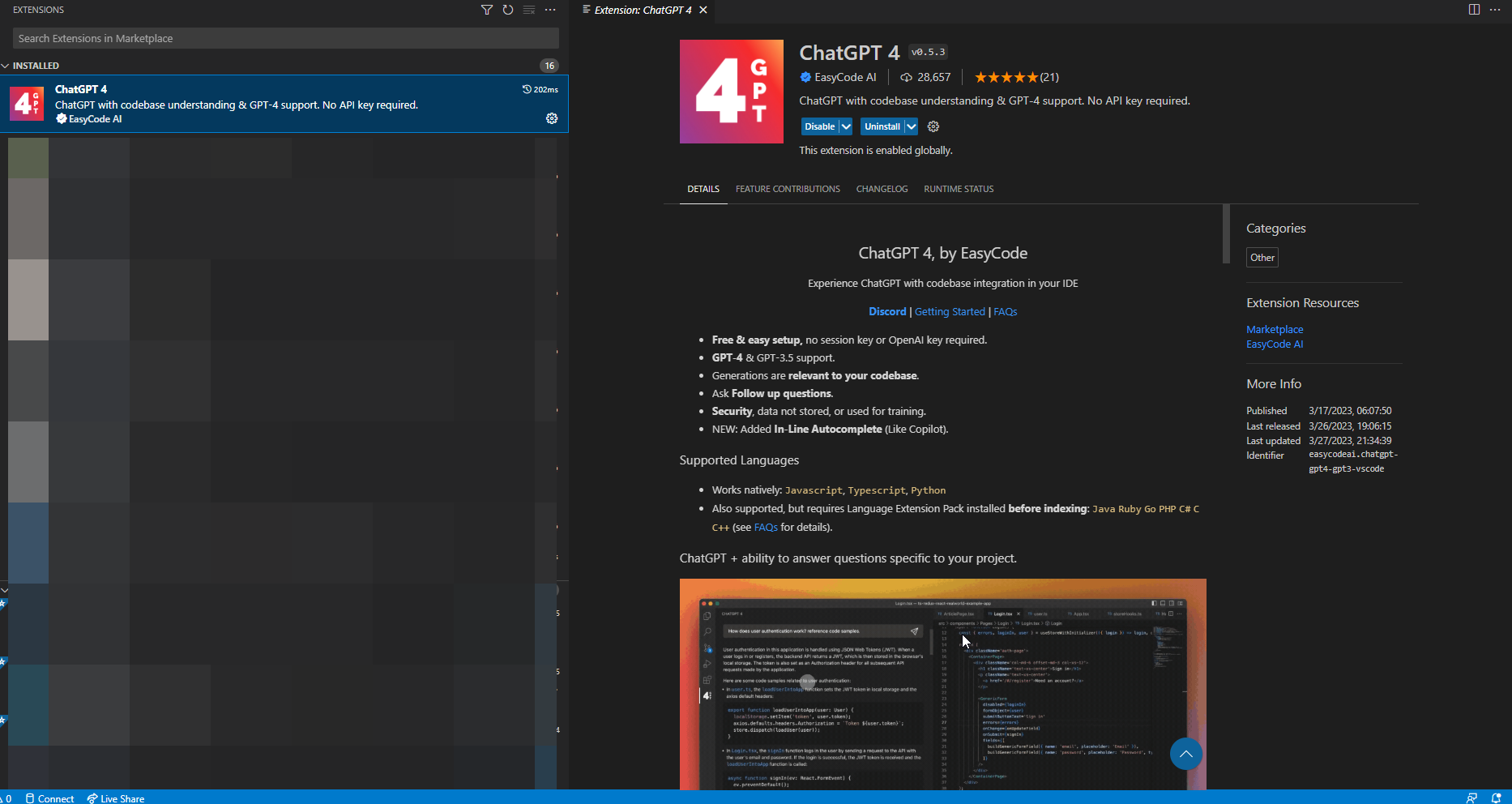Screen dimensions: 1512x804
Task: Disable the ChatGPT 4 extension
Action: coord(820,126)
